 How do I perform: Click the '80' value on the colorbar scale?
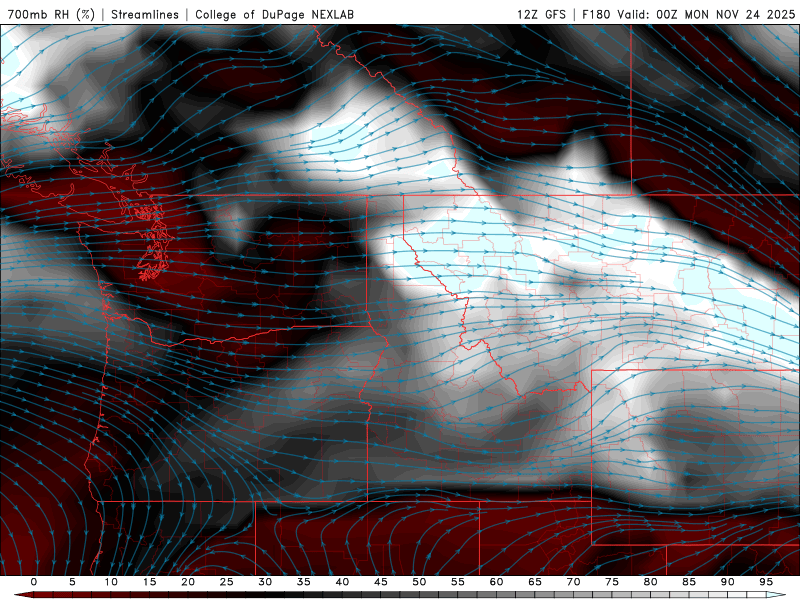(x=651, y=582)
